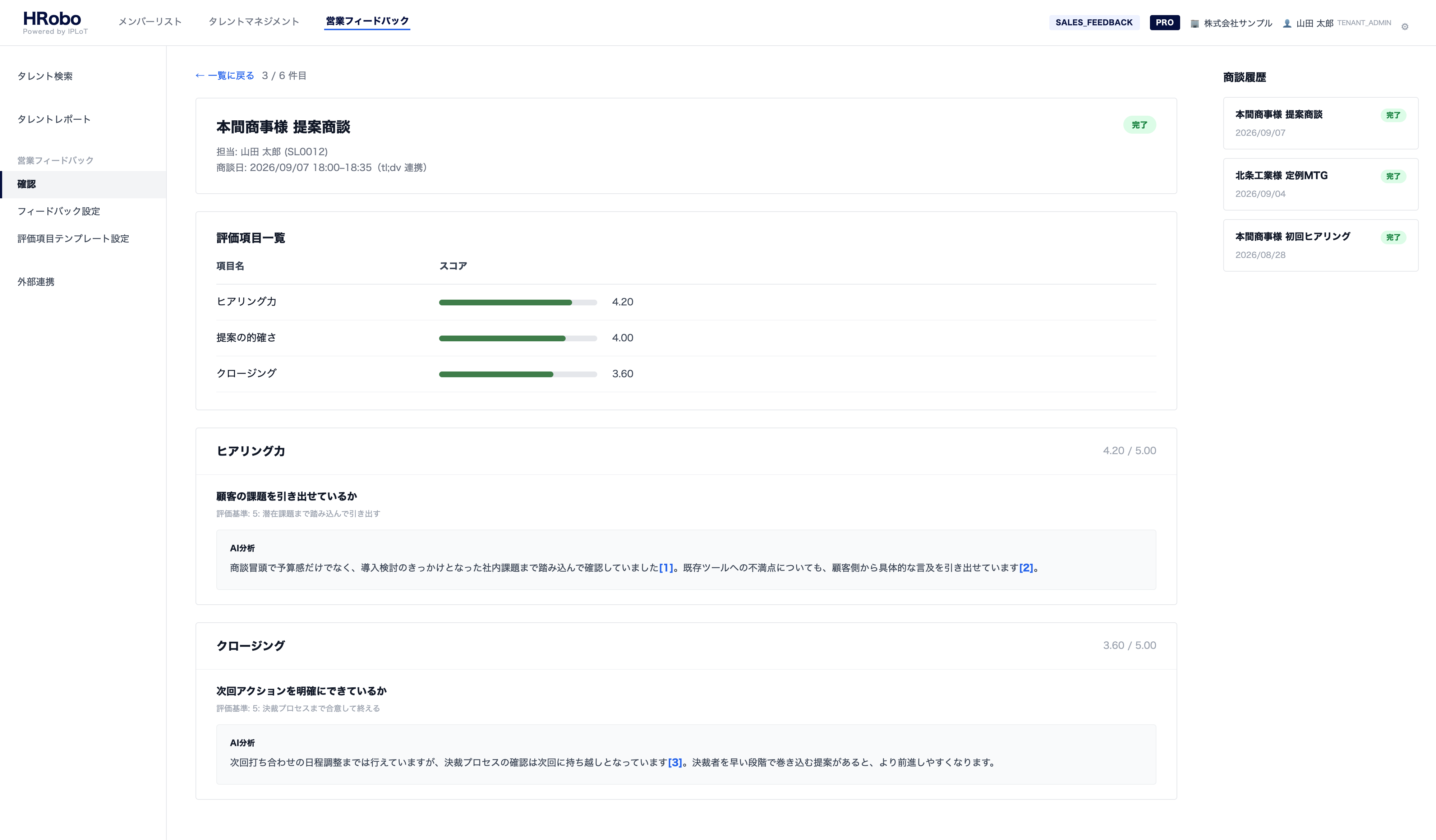The width and height of the screenshot is (1436, 840).
Task: Click the 提案の的確さ score bar
Action: pyautogui.click(x=517, y=338)
